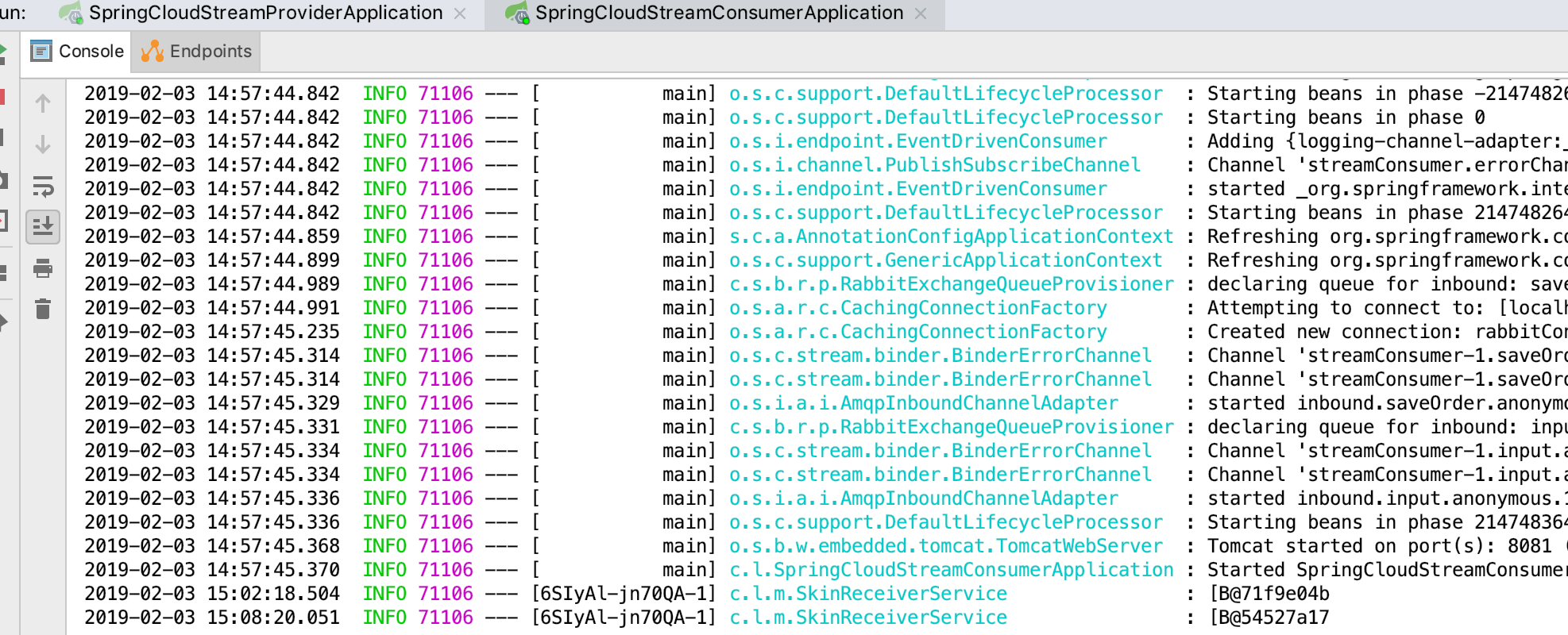
Task: Toggle Scroll to End of console
Action: click(43, 227)
